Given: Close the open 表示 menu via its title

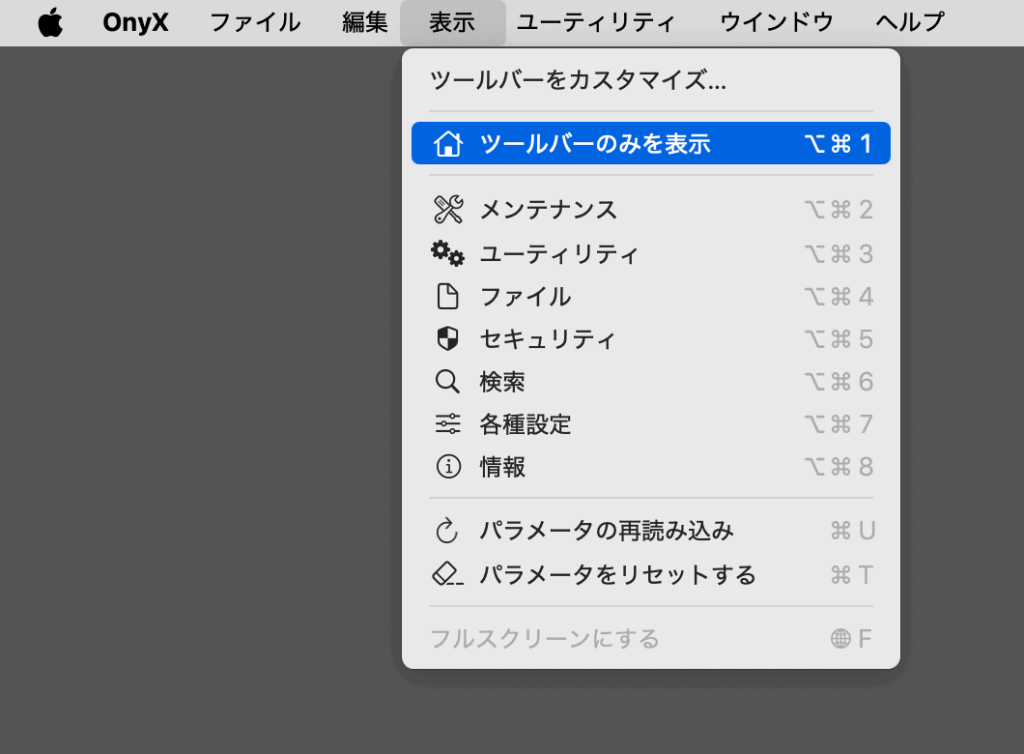Looking at the screenshot, I should pos(452,22).
